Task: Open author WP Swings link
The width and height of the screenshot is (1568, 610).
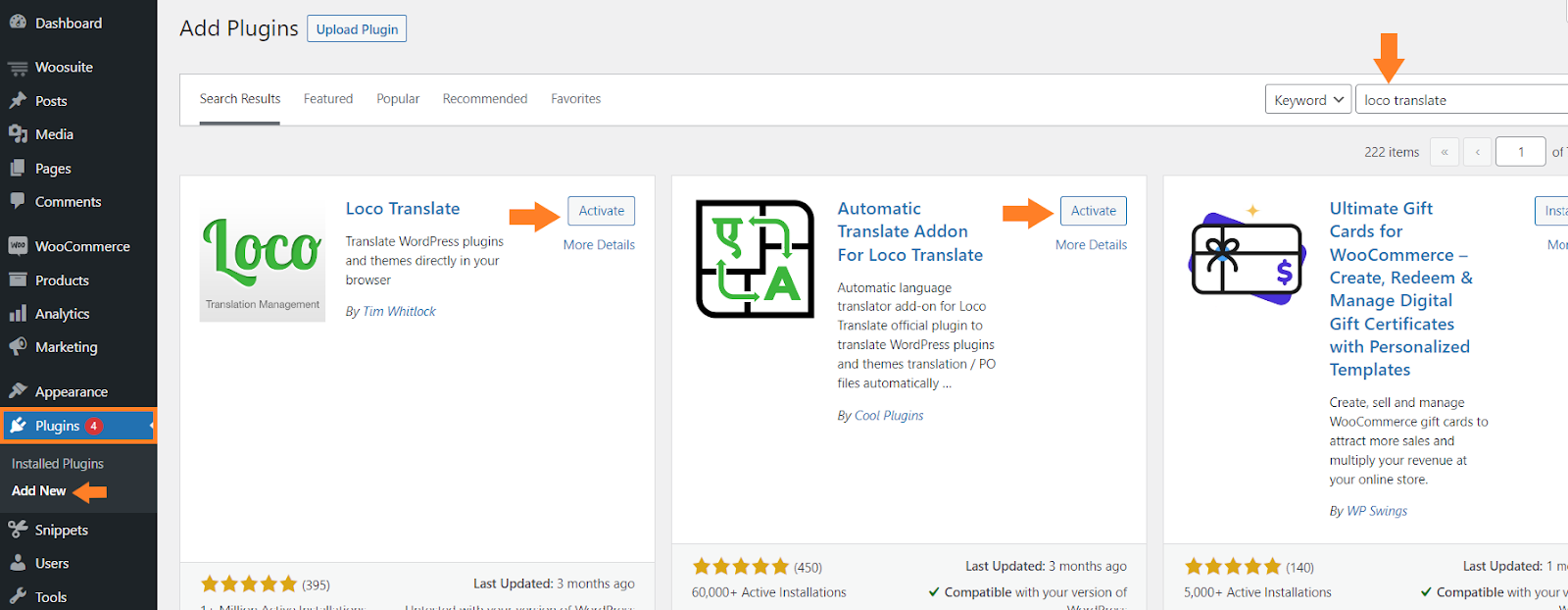Action: click(x=1377, y=511)
